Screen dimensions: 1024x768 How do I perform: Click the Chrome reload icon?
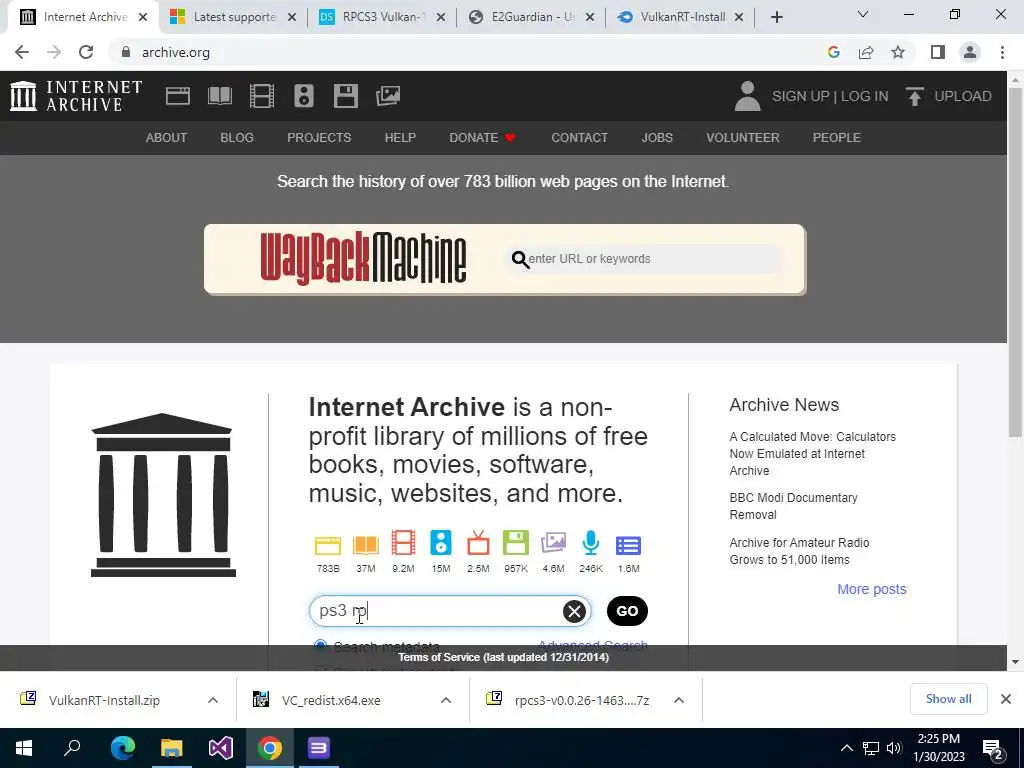click(x=86, y=52)
